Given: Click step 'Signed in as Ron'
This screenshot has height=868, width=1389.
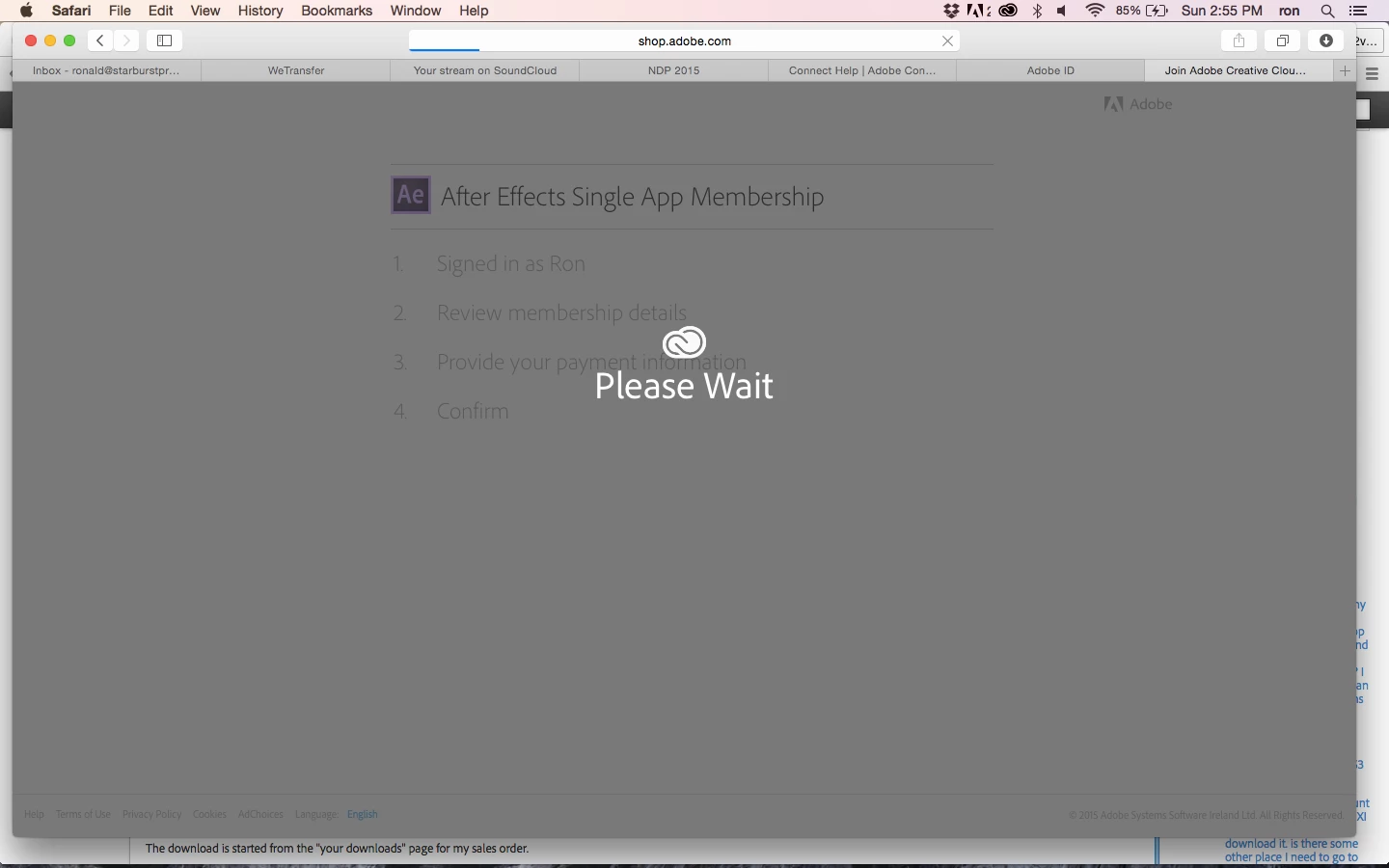Looking at the screenshot, I should click(510, 263).
